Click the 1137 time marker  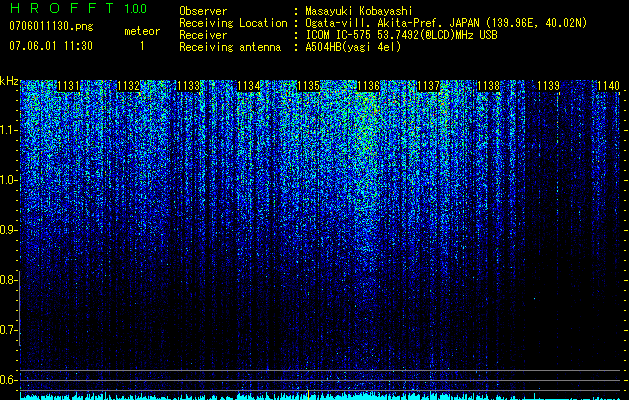tap(428, 86)
